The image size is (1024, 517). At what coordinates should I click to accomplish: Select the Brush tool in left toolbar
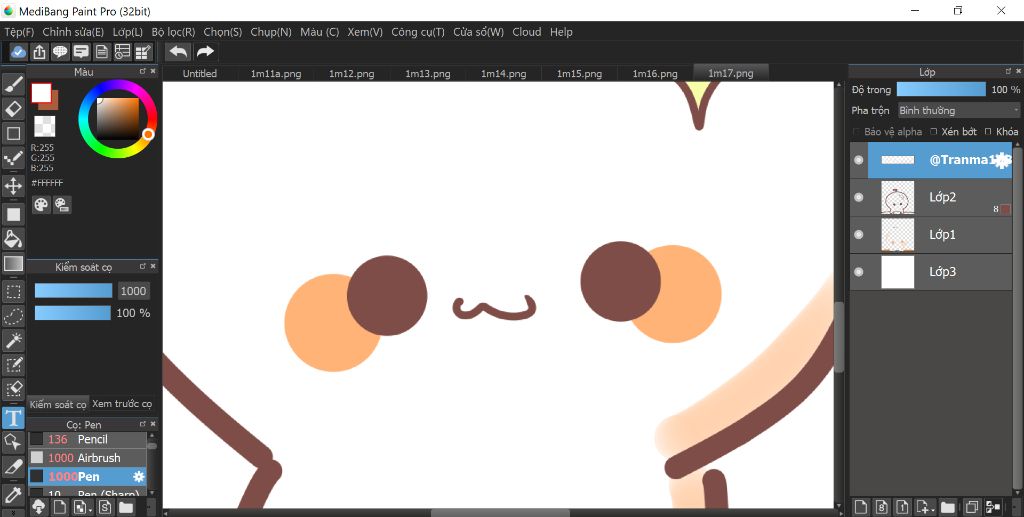tap(13, 84)
